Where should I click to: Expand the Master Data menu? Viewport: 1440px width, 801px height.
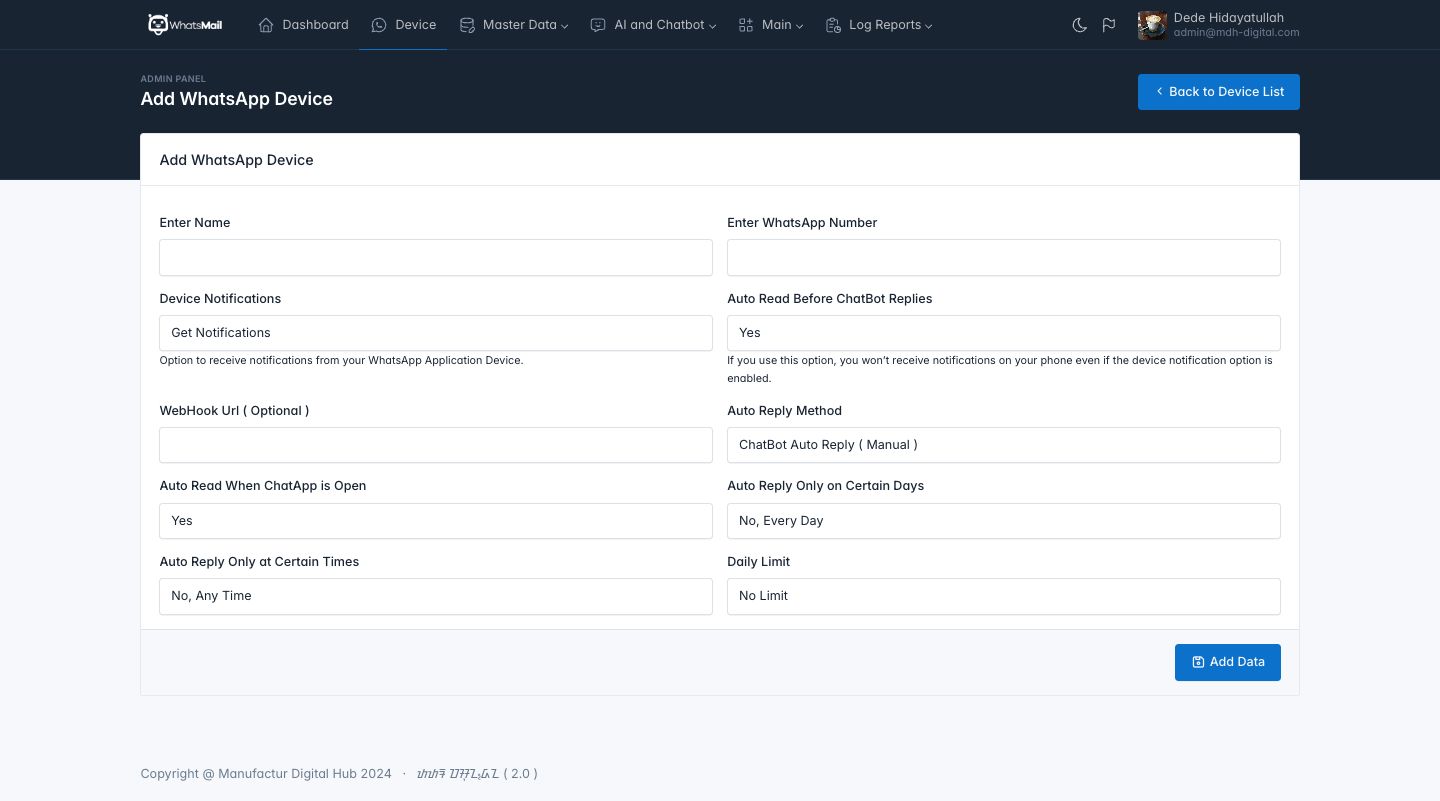click(514, 25)
